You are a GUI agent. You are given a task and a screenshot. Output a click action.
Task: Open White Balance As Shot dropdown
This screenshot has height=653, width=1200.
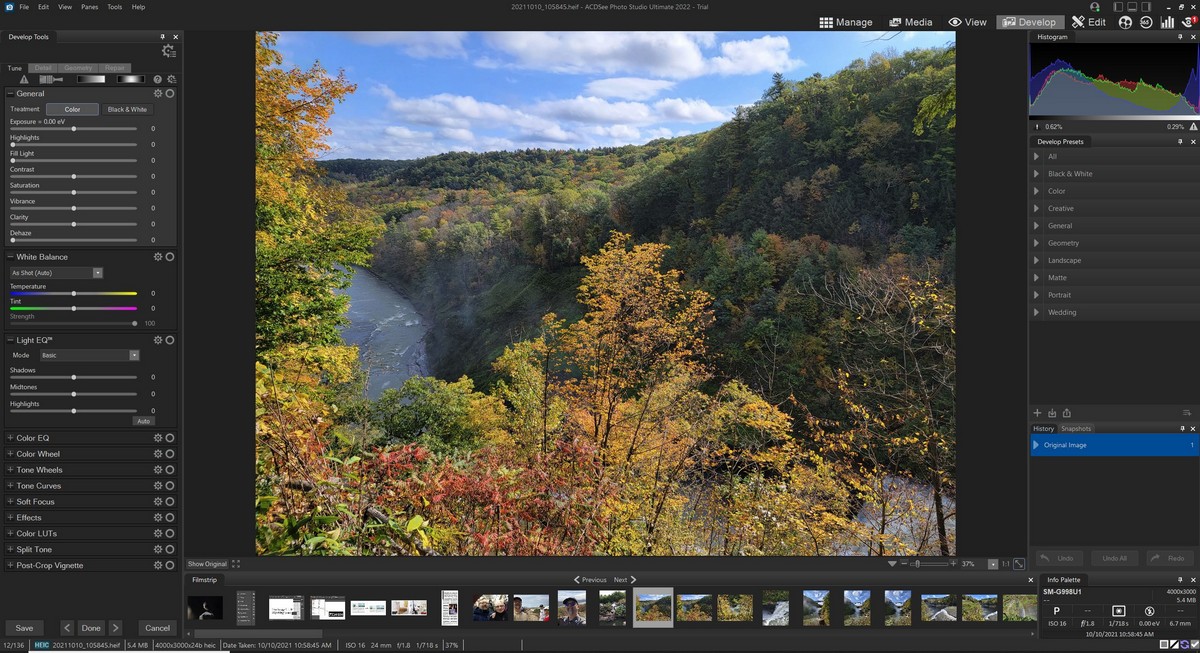[x=56, y=272]
